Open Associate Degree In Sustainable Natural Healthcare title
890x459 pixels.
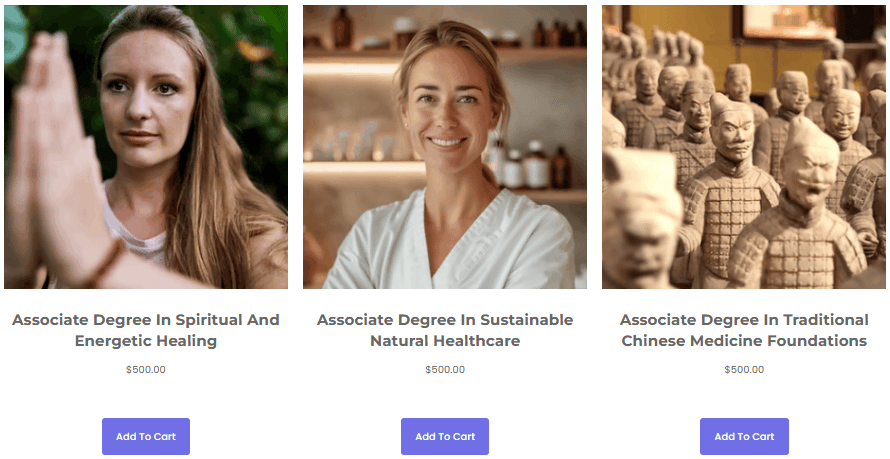click(x=445, y=330)
